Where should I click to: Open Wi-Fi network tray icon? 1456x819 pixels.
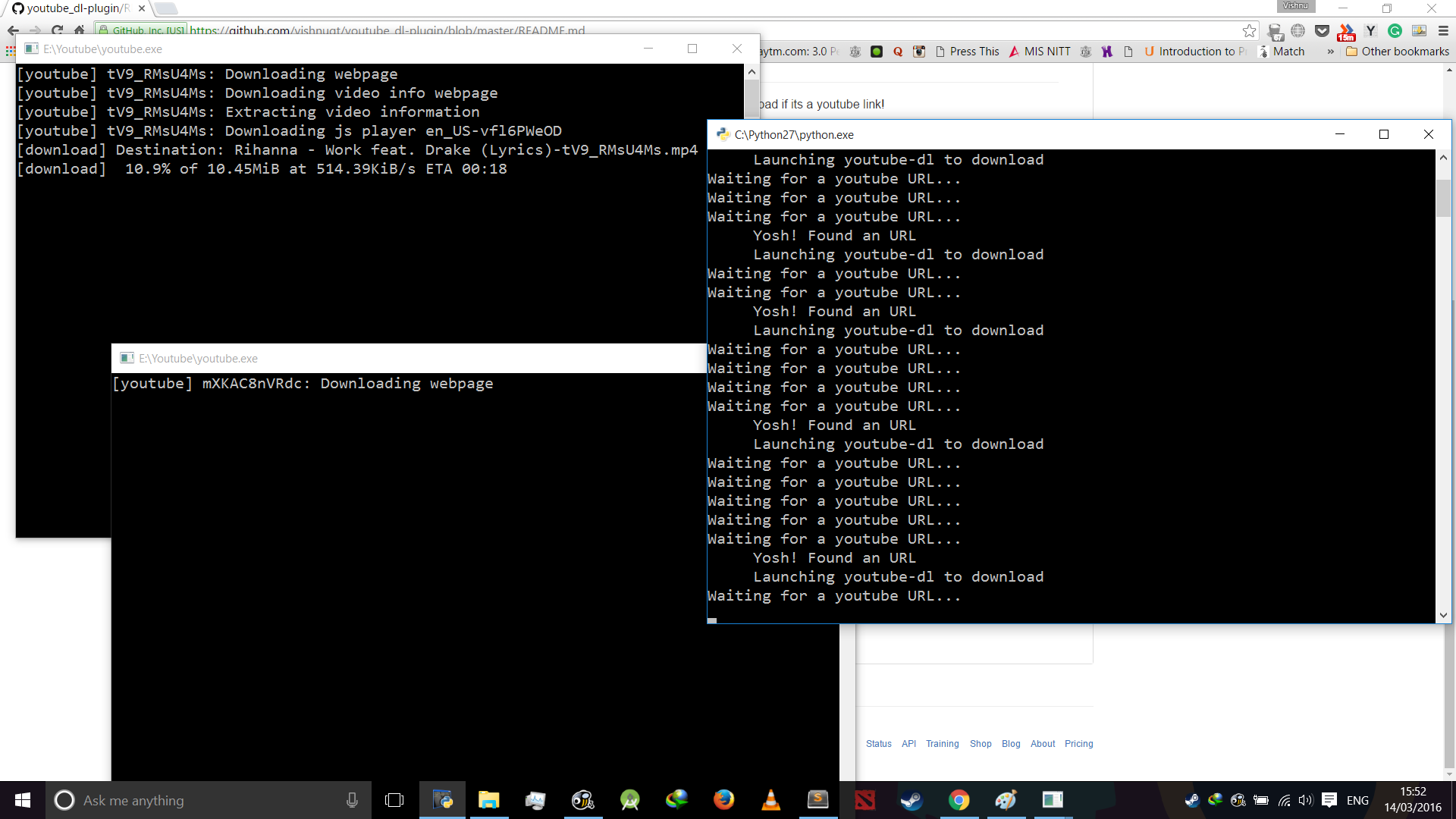(1284, 800)
